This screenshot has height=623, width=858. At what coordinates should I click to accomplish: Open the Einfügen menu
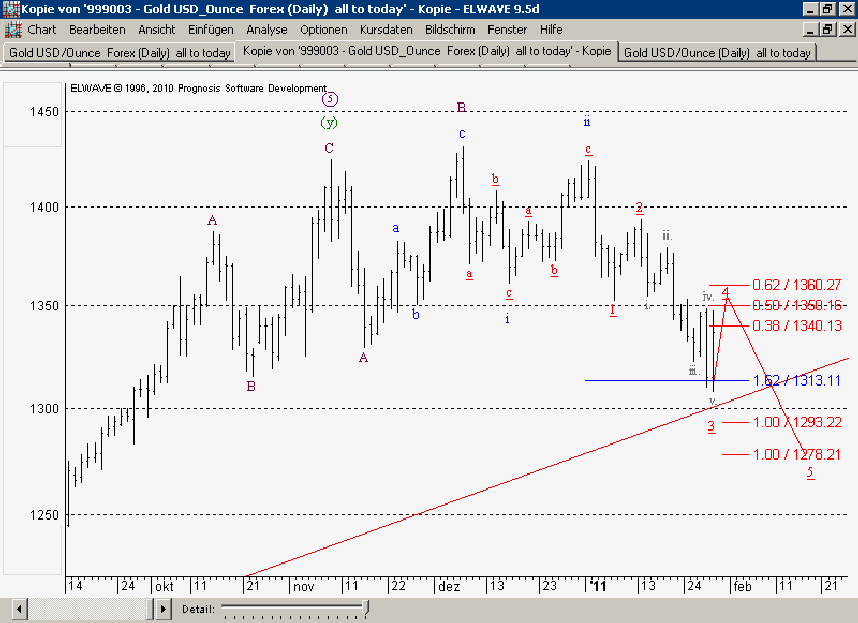click(x=211, y=30)
